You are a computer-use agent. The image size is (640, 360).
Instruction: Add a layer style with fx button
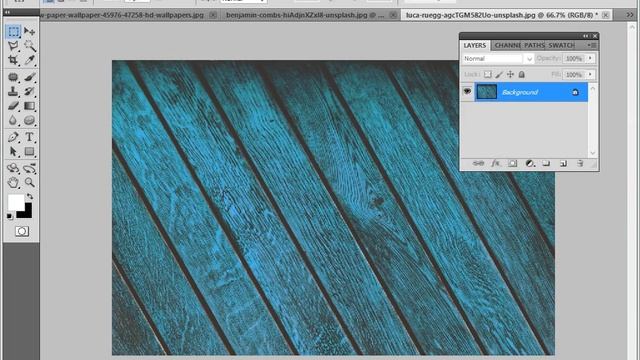[496, 164]
